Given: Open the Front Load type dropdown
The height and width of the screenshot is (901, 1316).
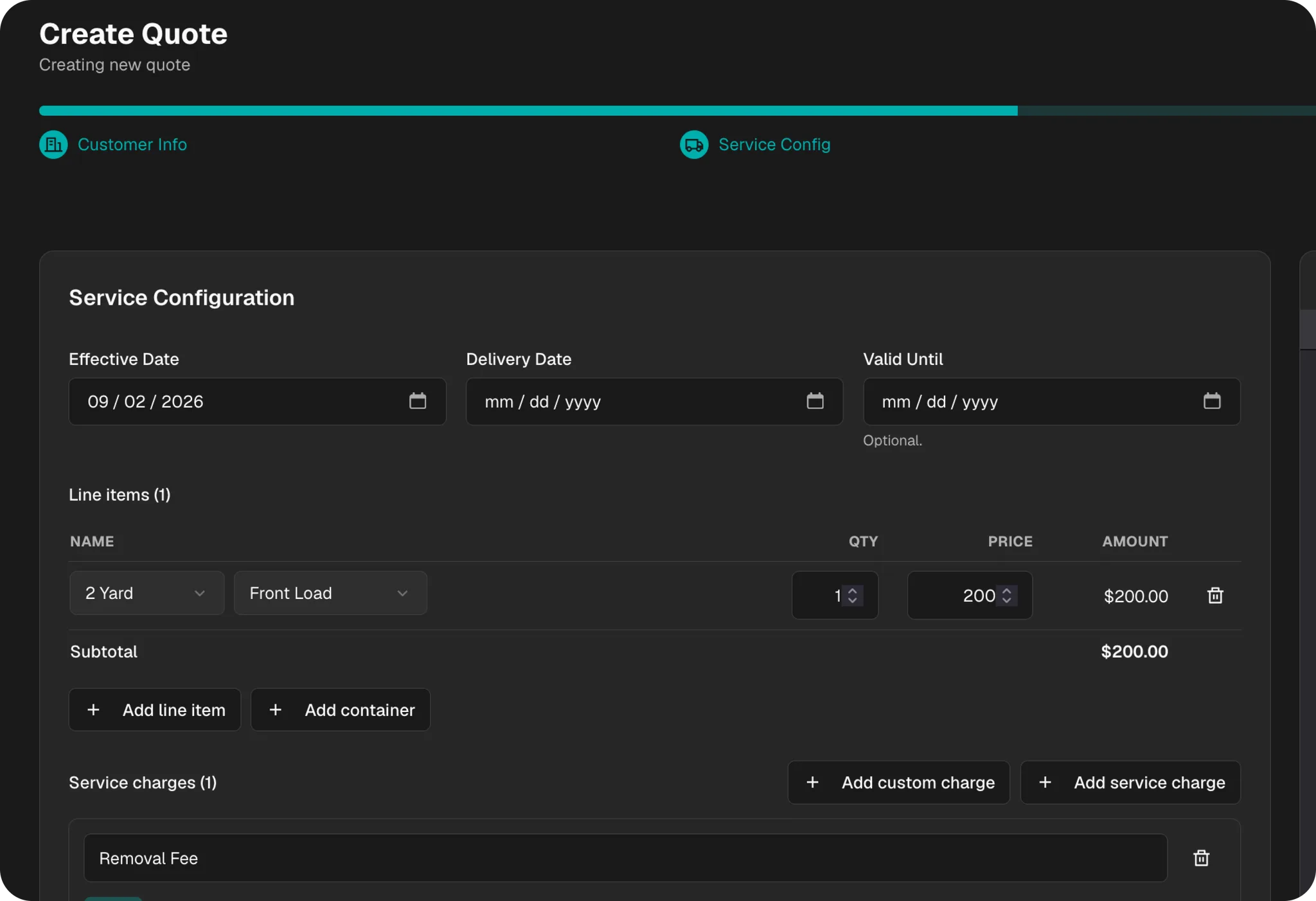Looking at the screenshot, I should (x=330, y=593).
